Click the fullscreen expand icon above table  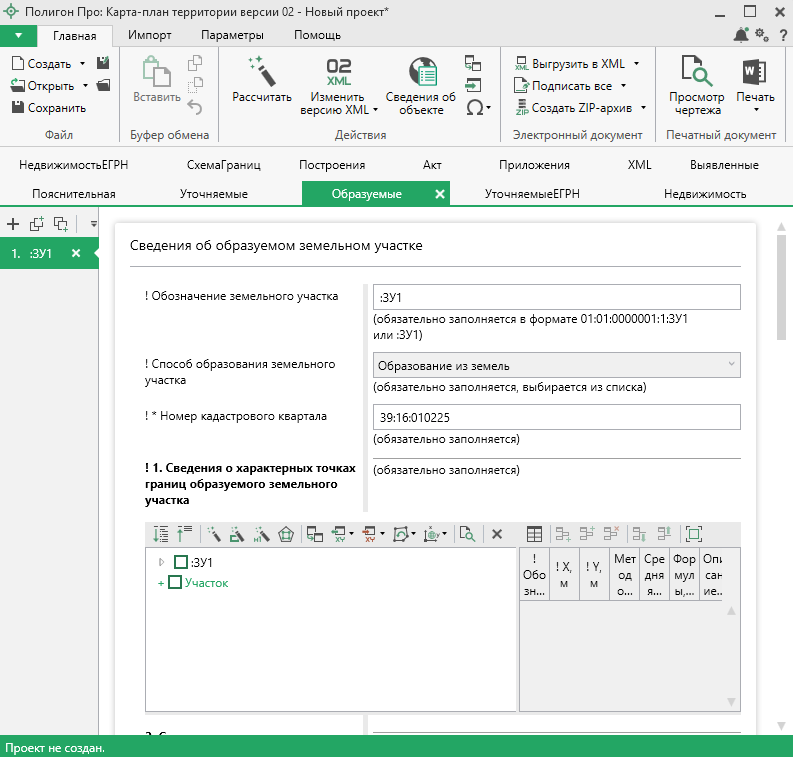(x=694, y=534)
